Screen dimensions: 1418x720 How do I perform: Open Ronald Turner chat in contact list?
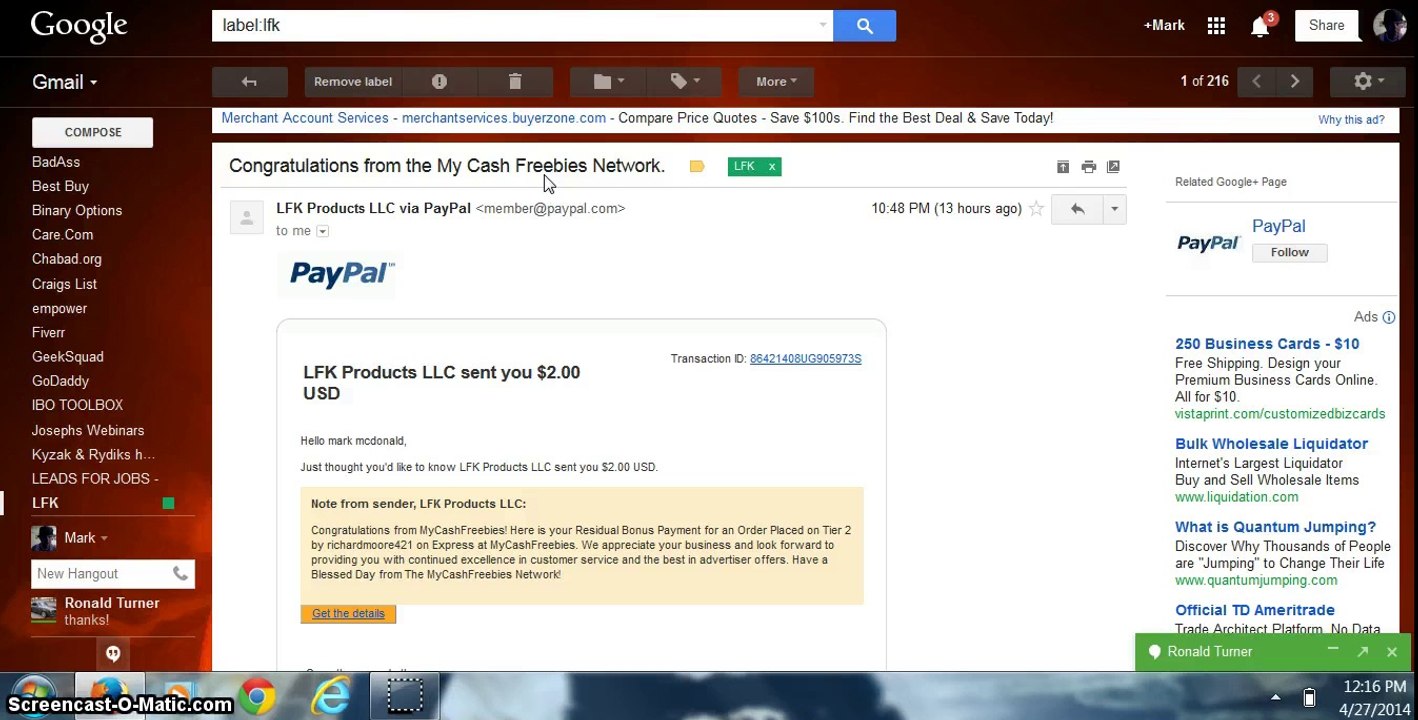110,611
